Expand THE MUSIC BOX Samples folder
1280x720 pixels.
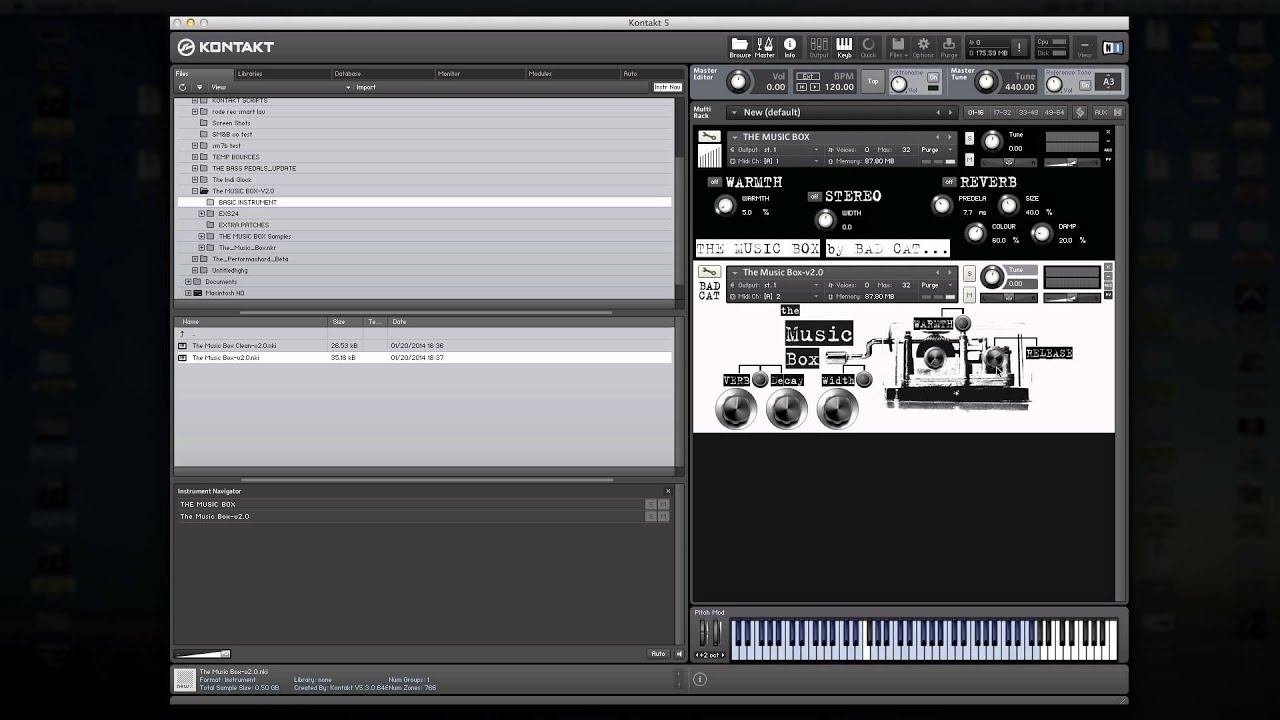201,236
